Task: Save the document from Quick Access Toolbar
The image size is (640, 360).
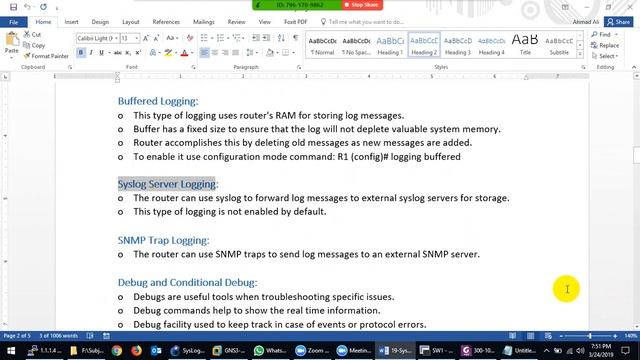Action: pyautogui.click(x=13, y=7)
